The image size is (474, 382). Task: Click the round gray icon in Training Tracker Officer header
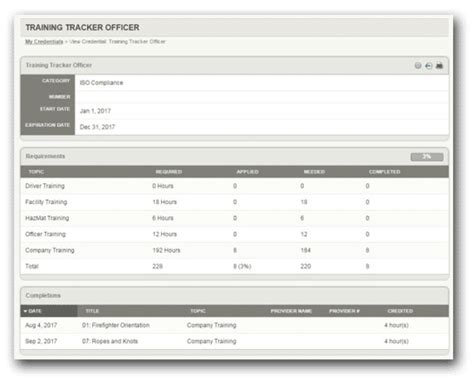pos(418,65)
